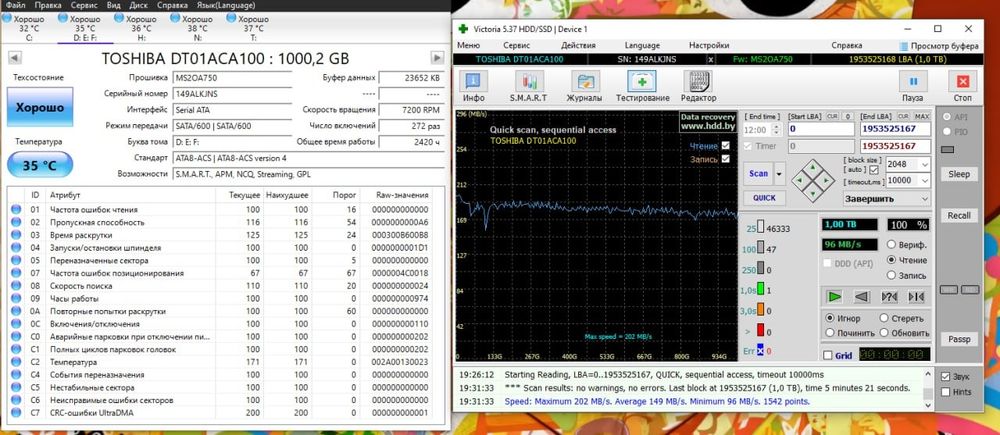Open Просмотр буфера buffer view
The height and width of the screenshot is (435, 1000).
click(938, 46)
